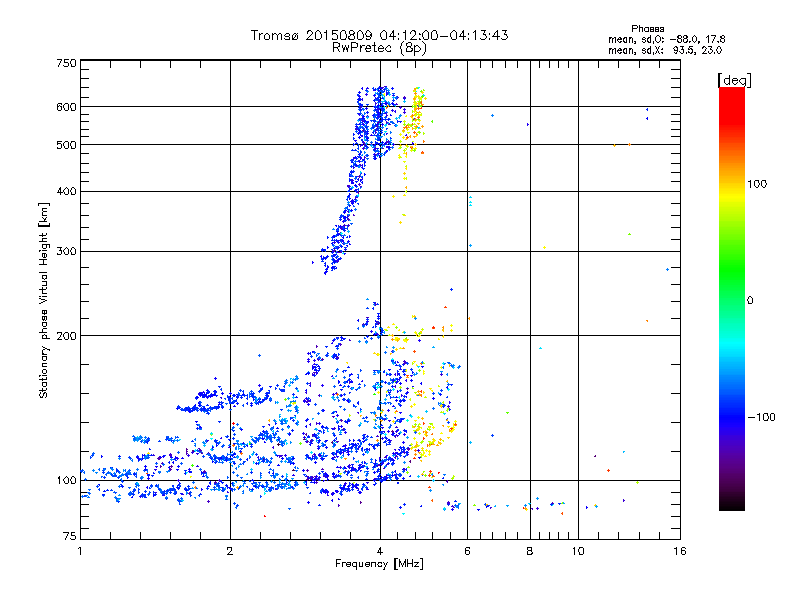Viewport: 800px width, 600px height.
Task: Click the y-axis tick label '400'
Action: click(67, 191)
